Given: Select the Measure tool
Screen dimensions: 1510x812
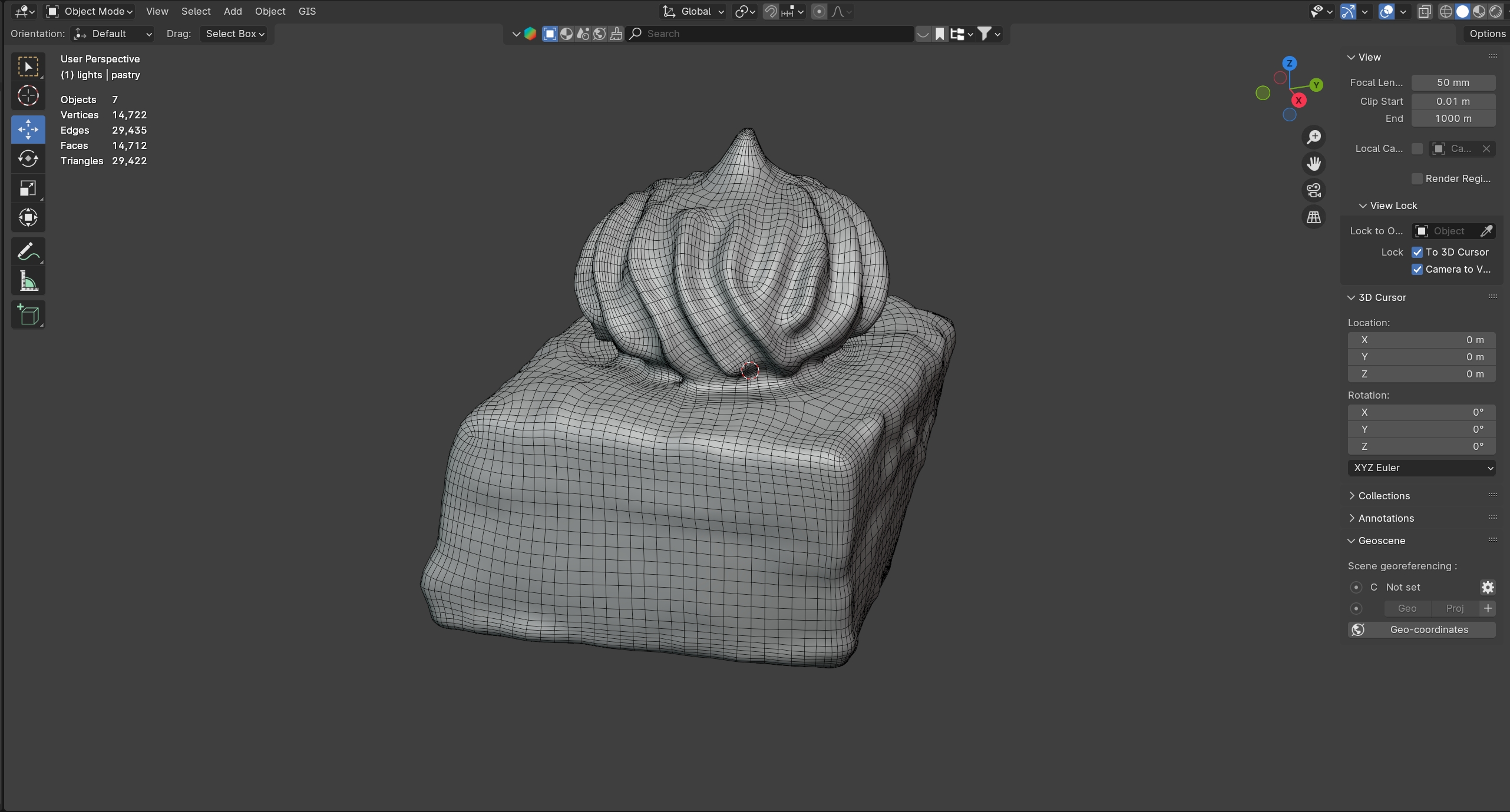Looking at the screenshot, I should 28,281.
